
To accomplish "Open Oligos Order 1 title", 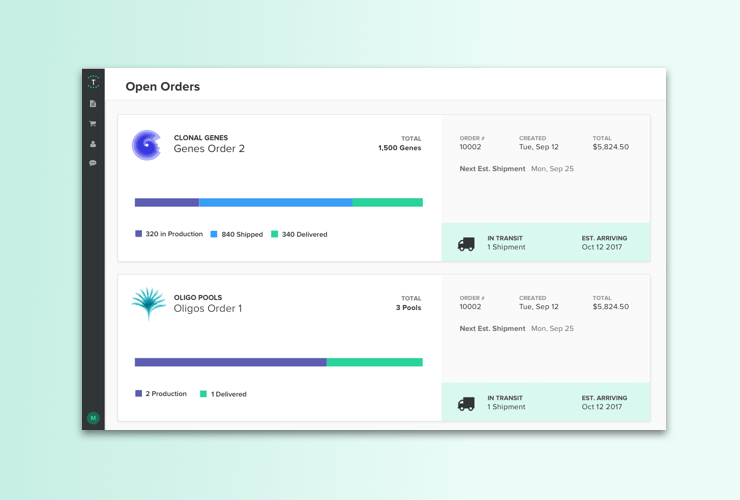I will 208,309.
